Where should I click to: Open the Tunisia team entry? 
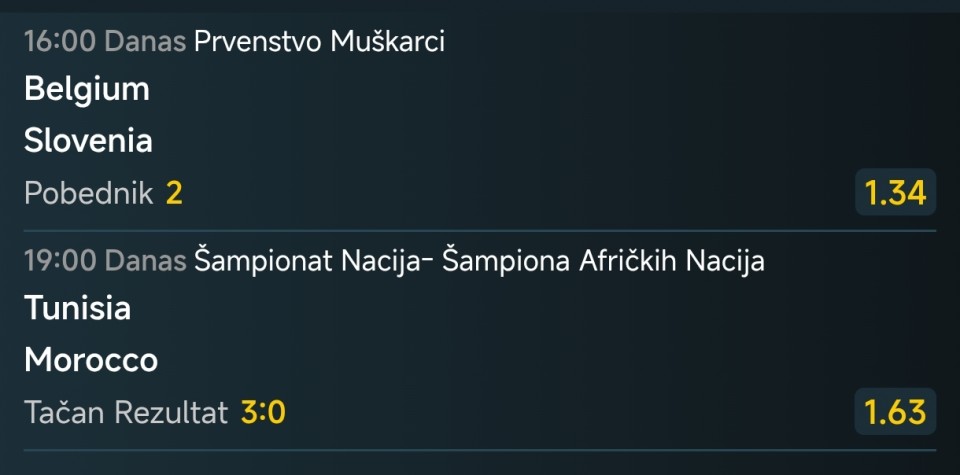[x=78, y=308]
